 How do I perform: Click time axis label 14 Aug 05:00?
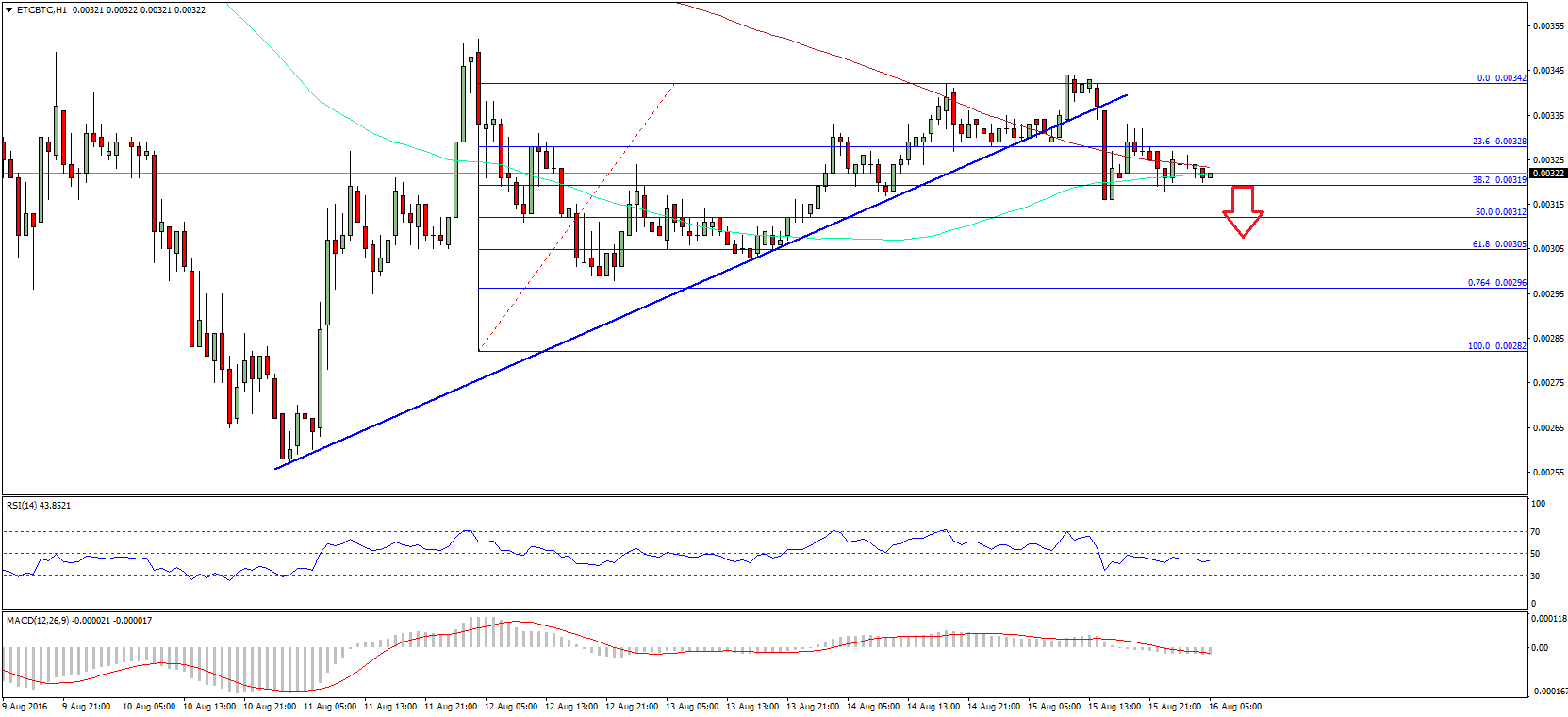tap(873, 707)
